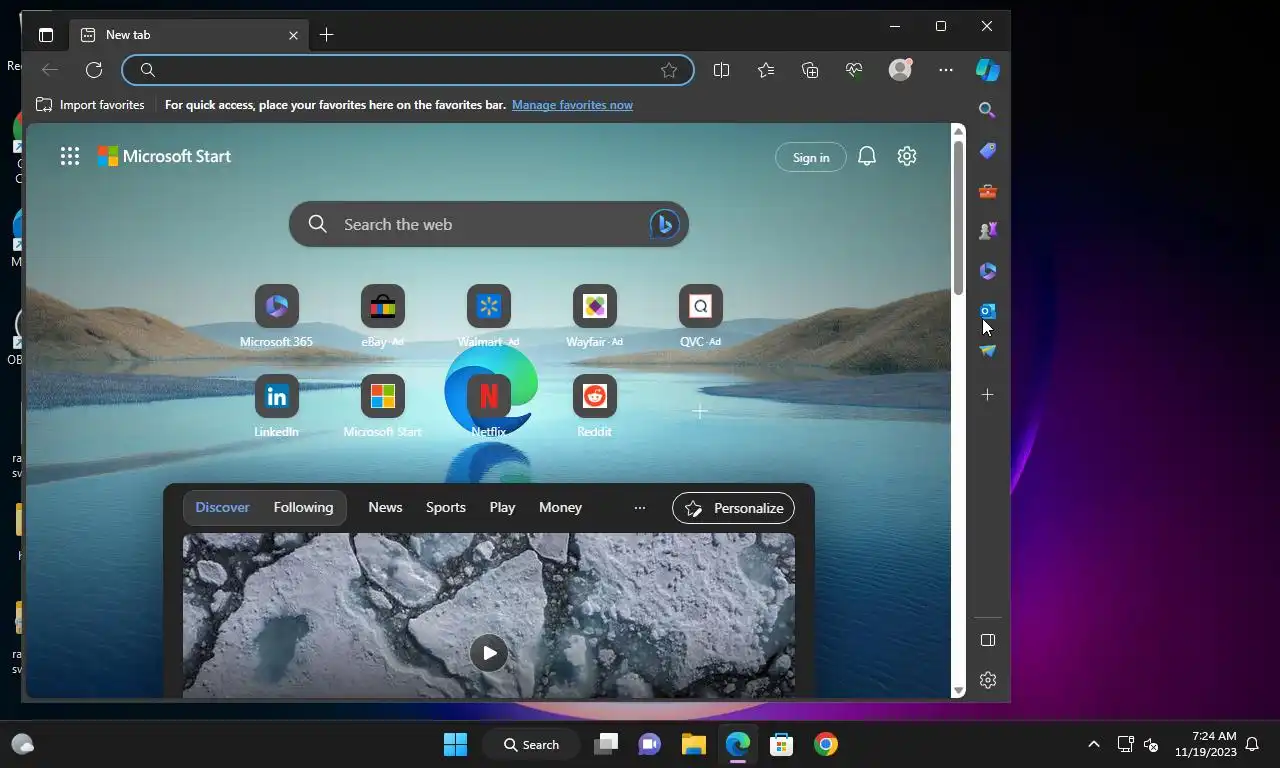The height and width of the screenshot is (768, 1280).
Task: Click the Sign in button
Action: (x=811, y=157)
